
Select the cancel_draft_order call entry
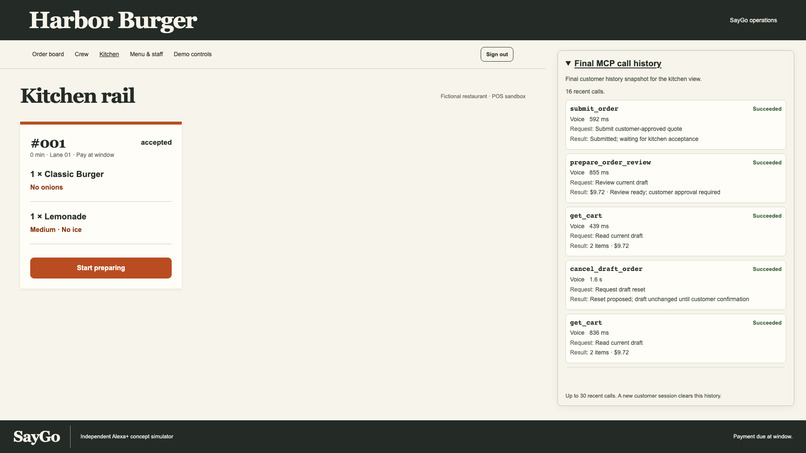tap(675, 284)
